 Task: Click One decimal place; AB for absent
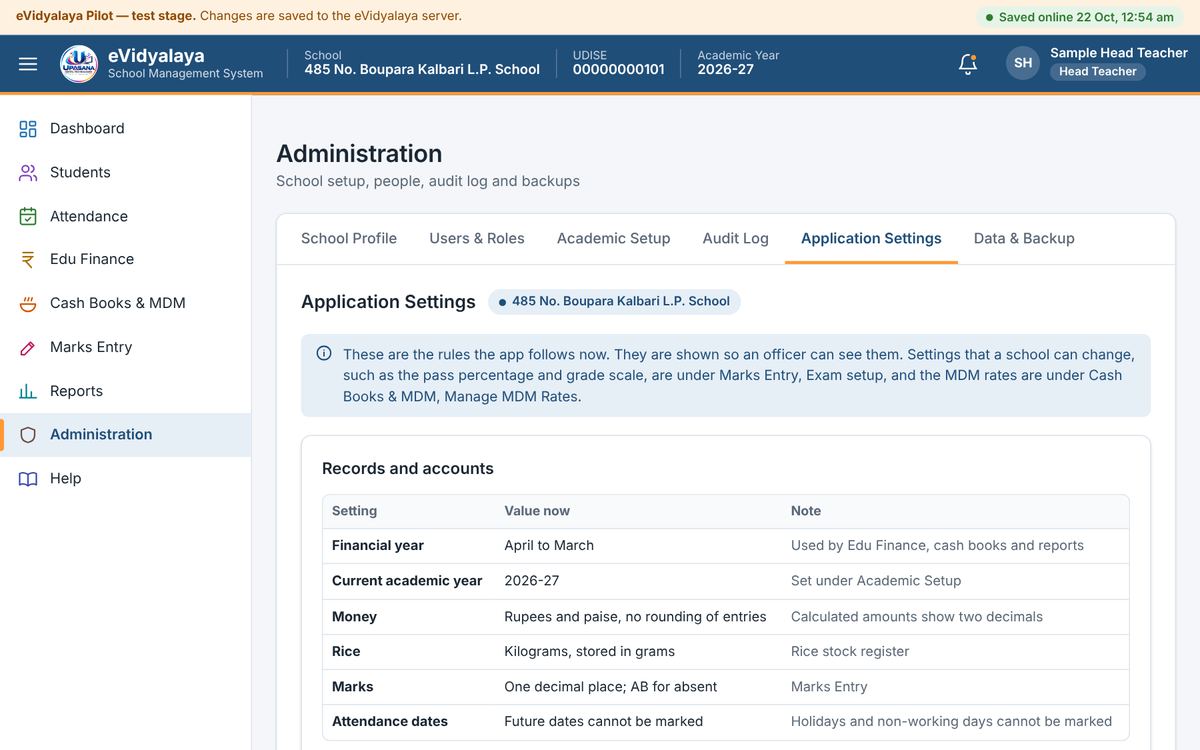pyautogui.click(x=610, y=686)
